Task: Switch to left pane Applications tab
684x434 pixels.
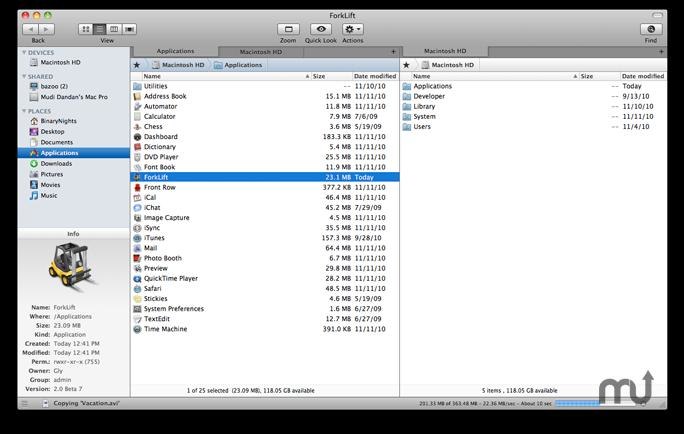Action: point(175,51)
